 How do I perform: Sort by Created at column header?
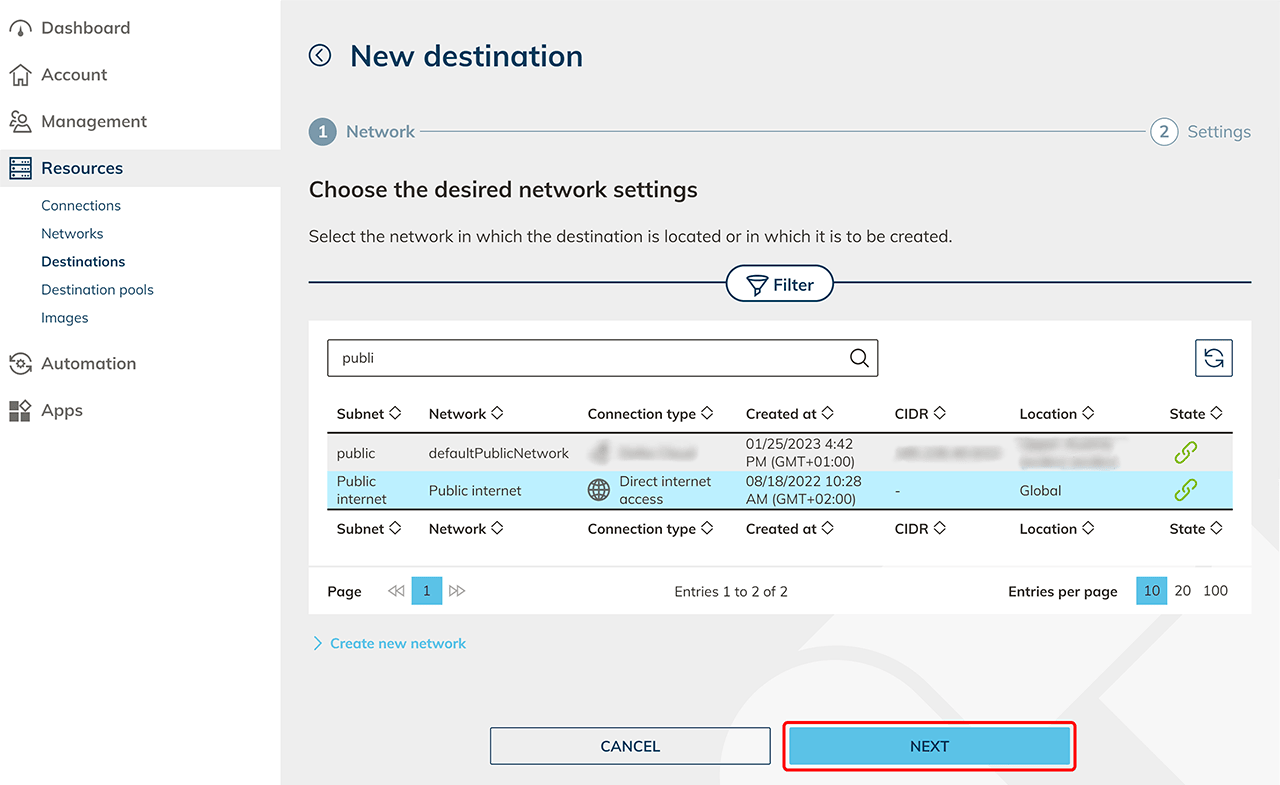[789, 414]
